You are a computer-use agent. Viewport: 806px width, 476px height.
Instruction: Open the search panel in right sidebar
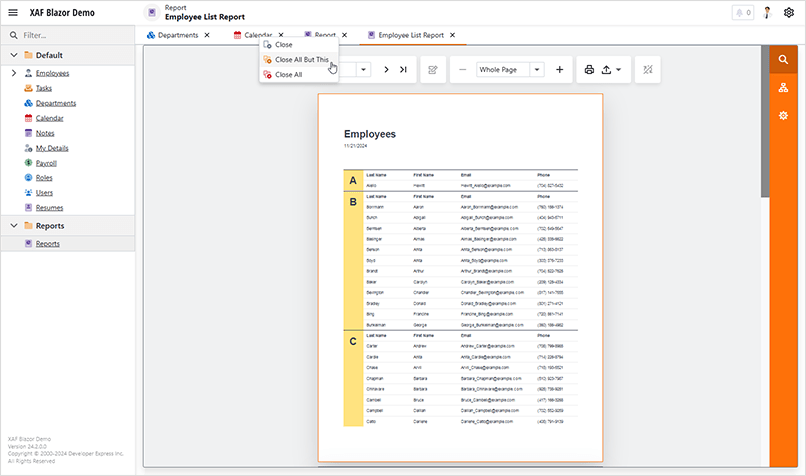(783, 60)
